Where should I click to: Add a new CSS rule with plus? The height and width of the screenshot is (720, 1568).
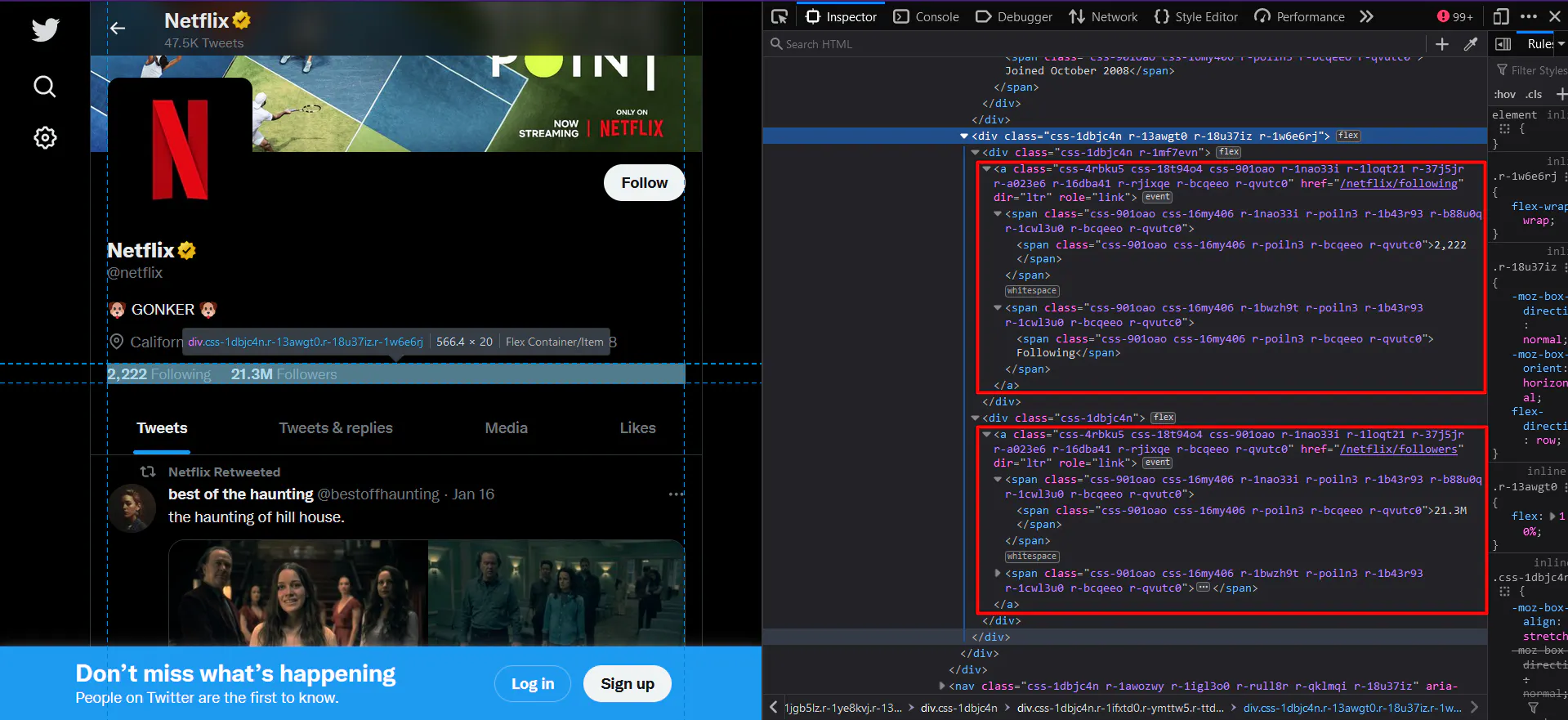tap(1561, 94)
